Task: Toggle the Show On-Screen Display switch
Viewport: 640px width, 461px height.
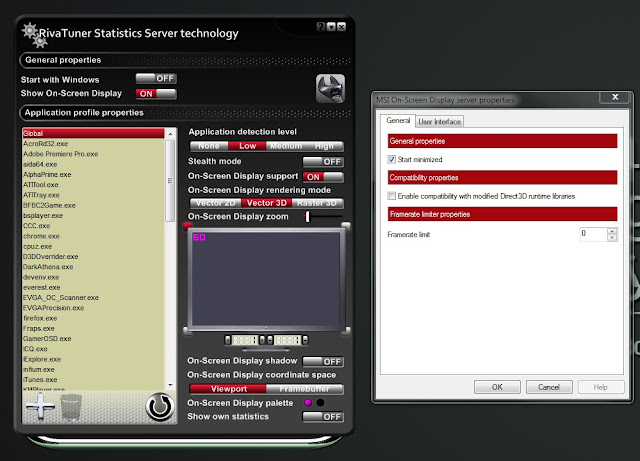Action: pos(156,94)
